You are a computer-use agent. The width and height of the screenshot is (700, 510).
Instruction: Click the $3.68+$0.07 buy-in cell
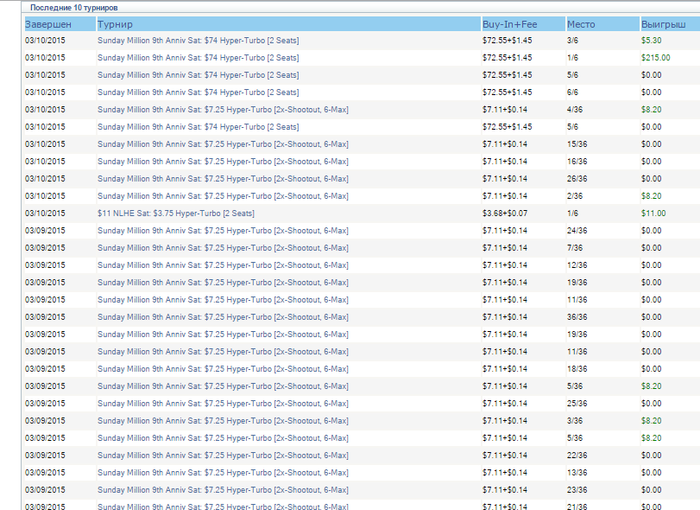click(x=504, y=213)
